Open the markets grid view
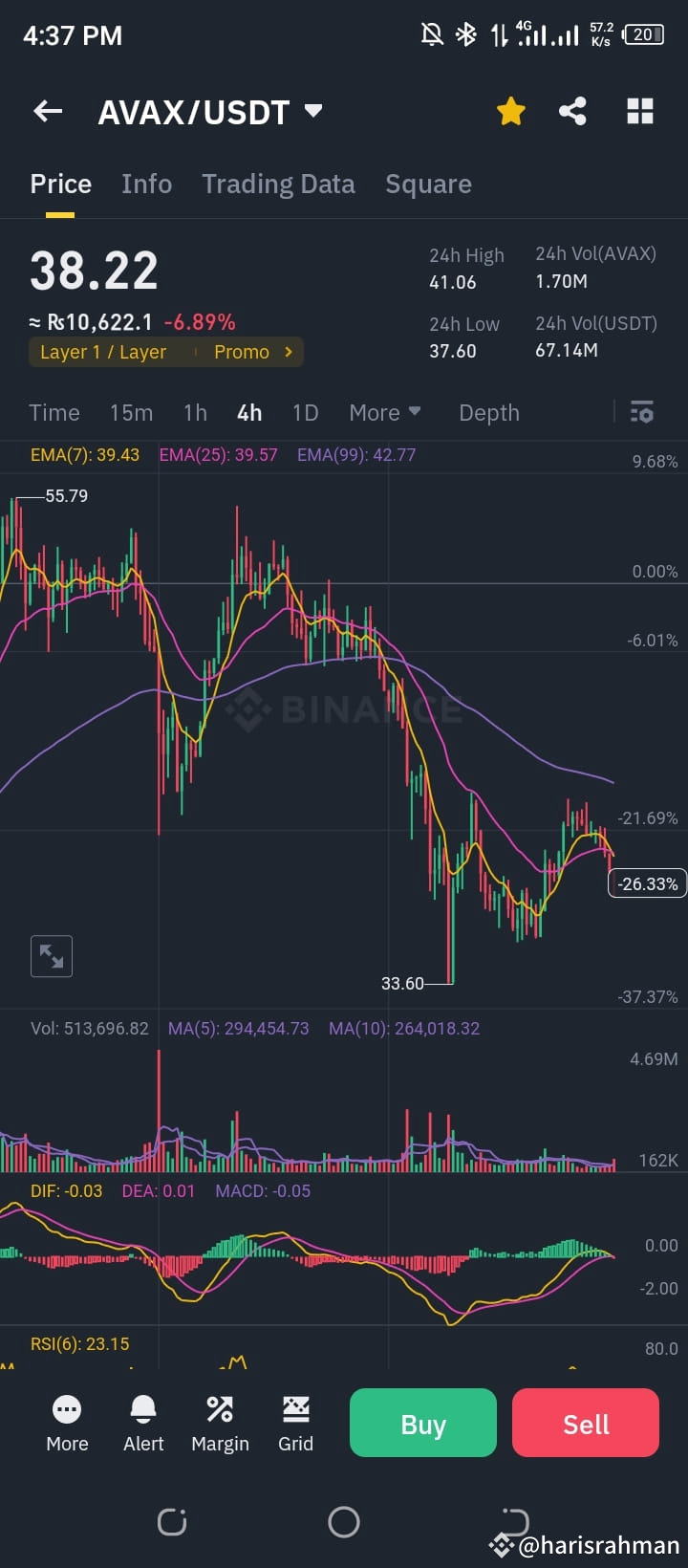This screenshot has height=1568, width=688. 638,111
